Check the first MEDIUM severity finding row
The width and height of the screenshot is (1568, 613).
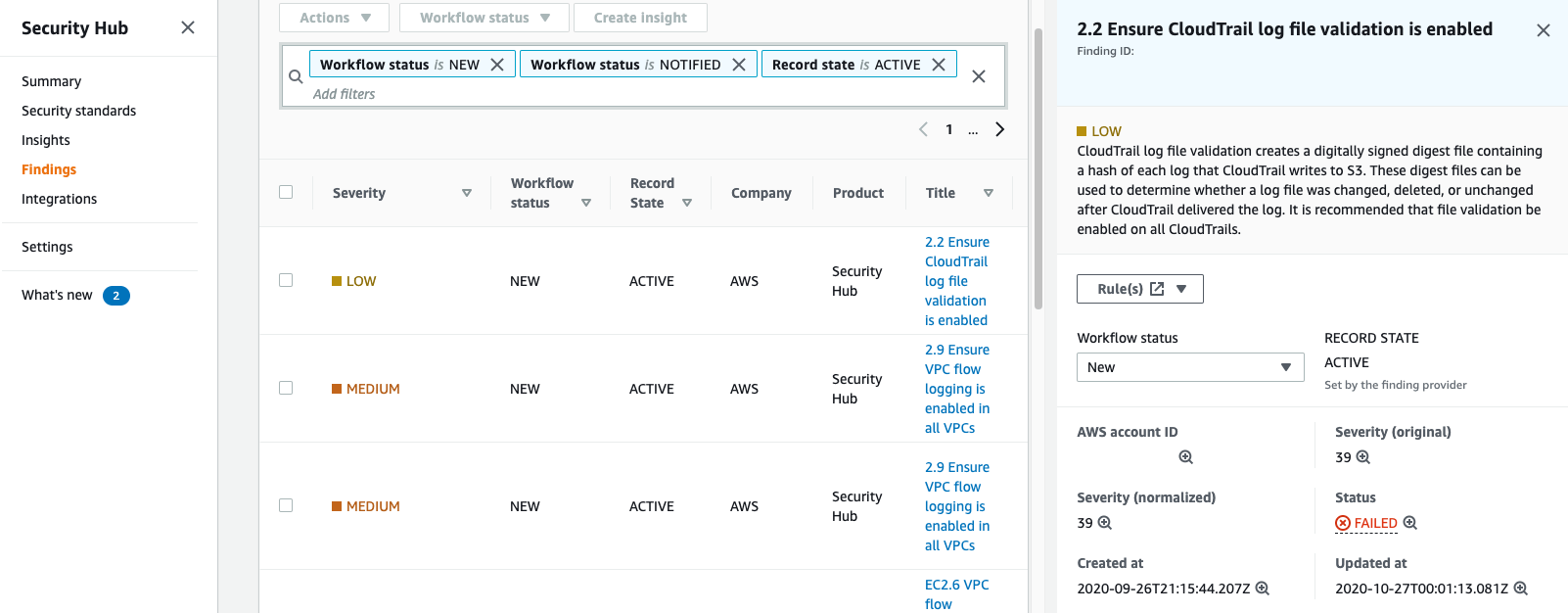click(x=286, y=388)
